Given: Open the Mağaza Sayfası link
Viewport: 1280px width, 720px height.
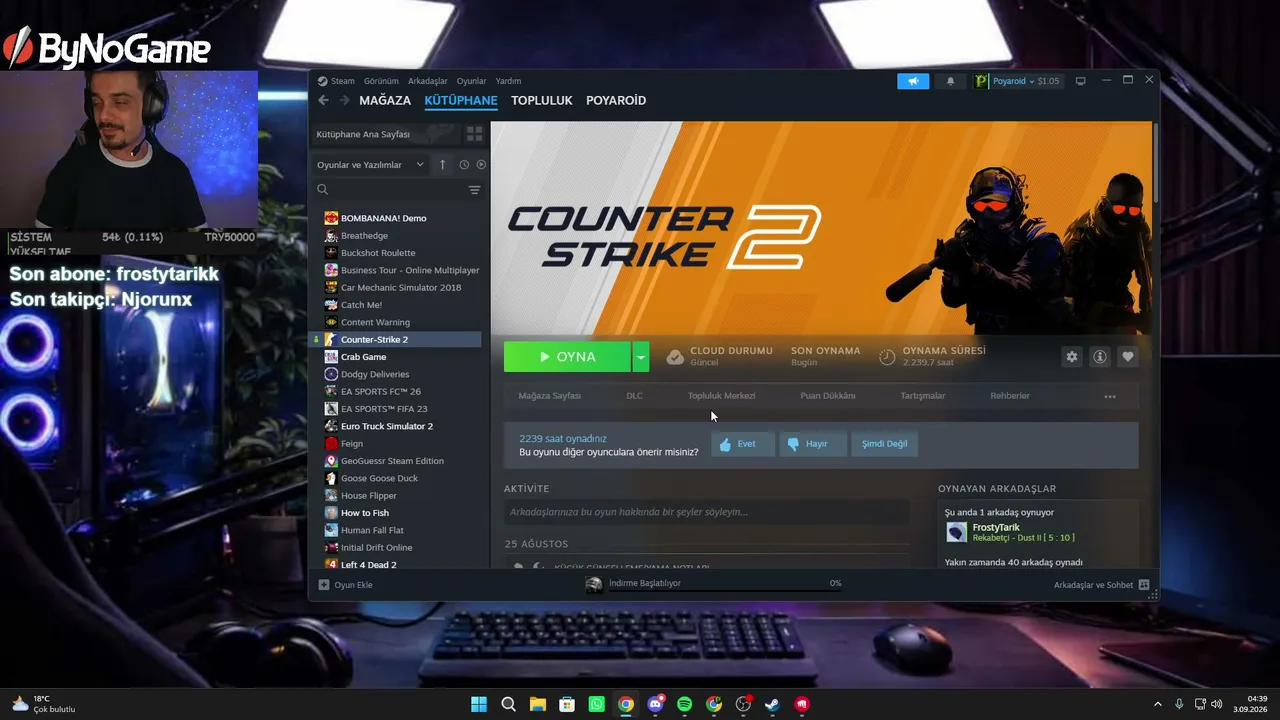Looking at the screenshot, I should (549, 396).
